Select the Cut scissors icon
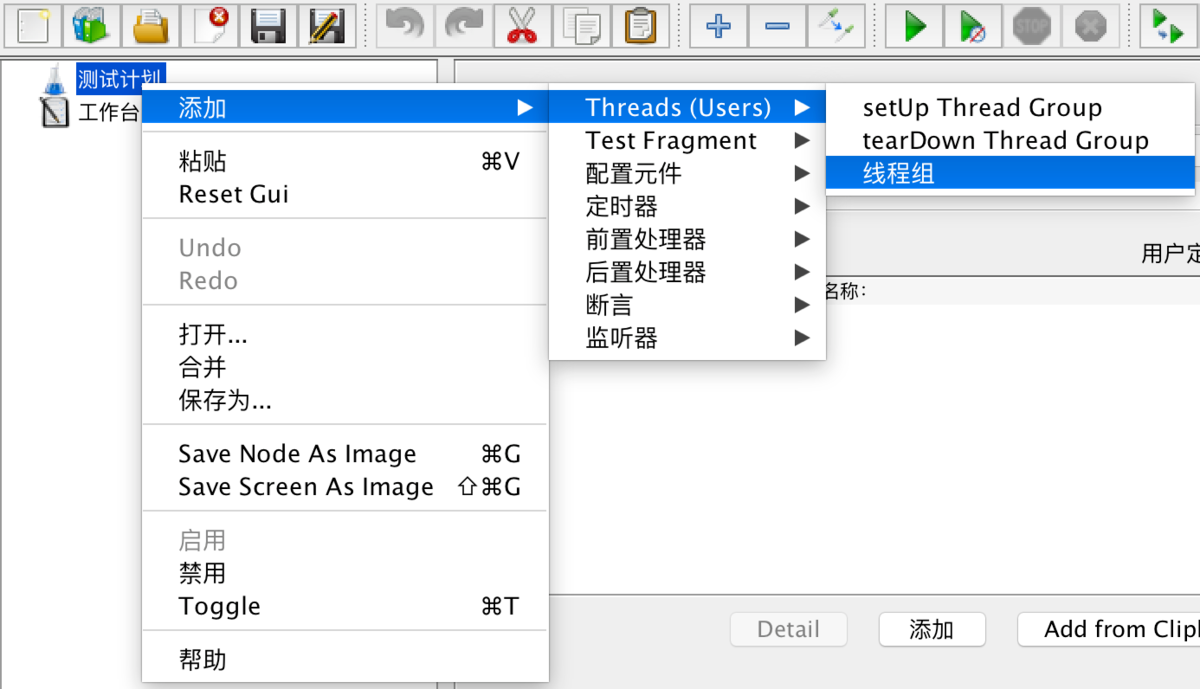This screenshot has height=689, width=1200. coord(521,25)
